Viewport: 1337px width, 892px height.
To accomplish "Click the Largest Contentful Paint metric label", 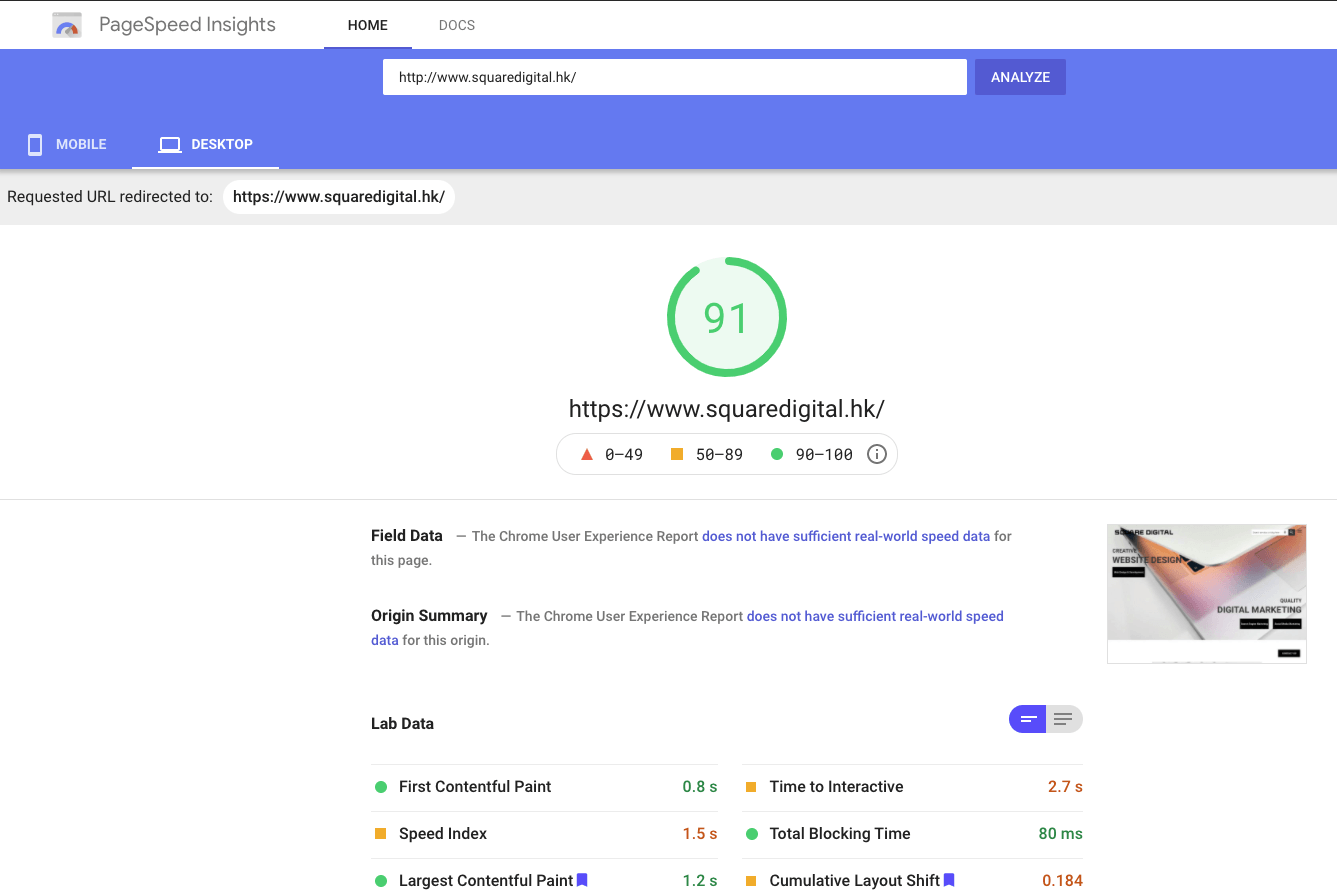I will [486, 881].
